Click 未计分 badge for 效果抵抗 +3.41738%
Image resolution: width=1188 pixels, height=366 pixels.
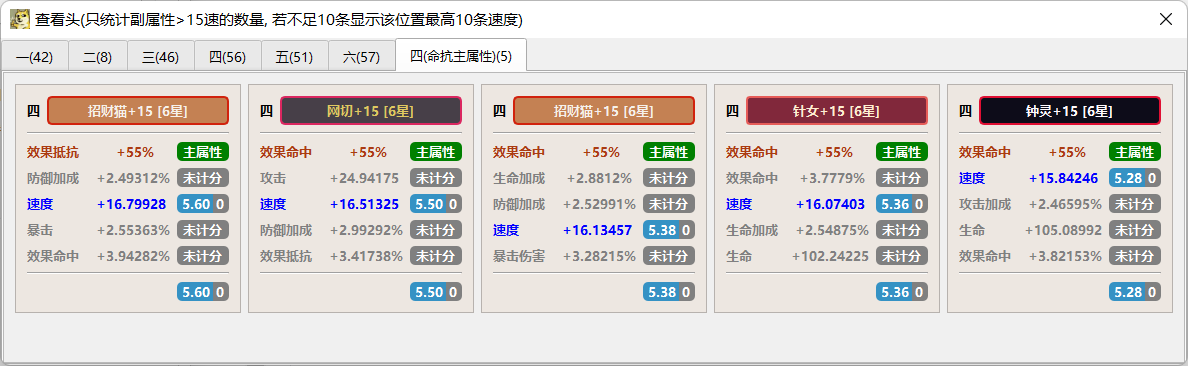click(x=436, y=255)
